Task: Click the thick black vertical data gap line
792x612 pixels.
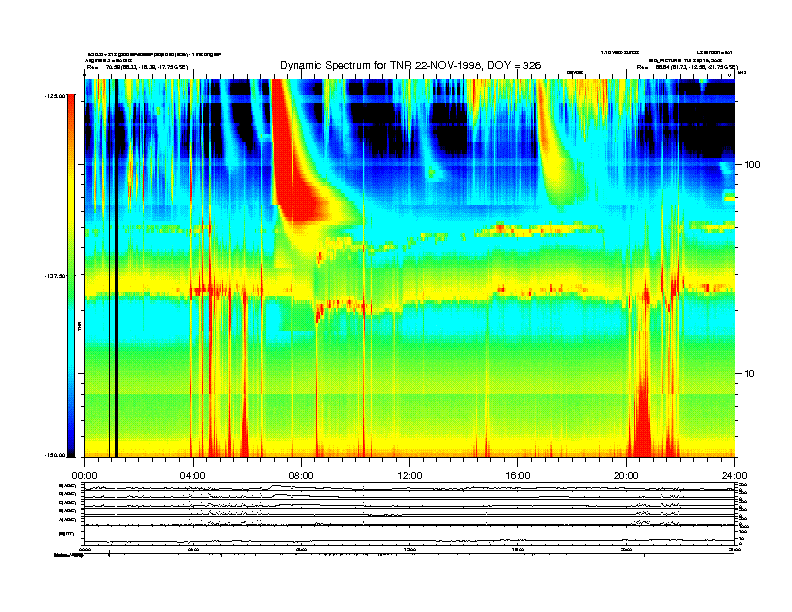Action: click(x=116, y=268)
